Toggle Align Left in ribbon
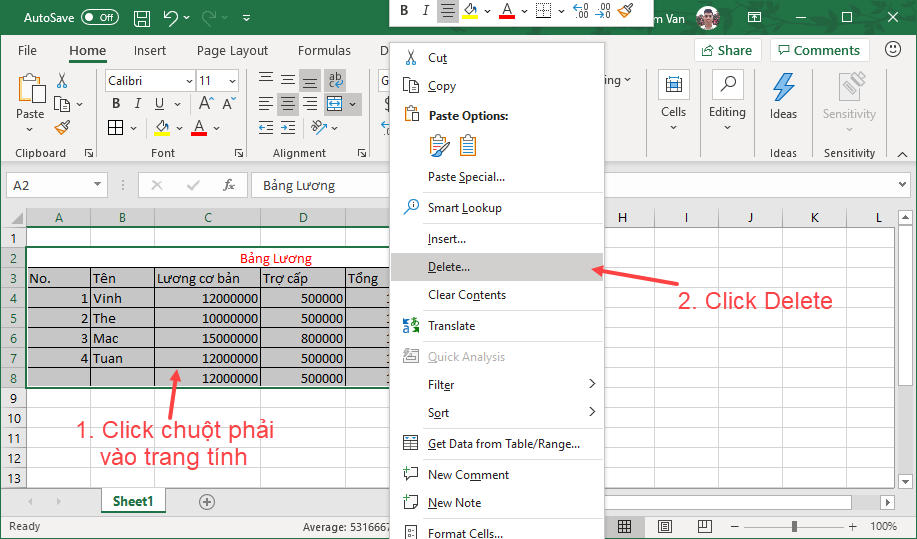This screenshot has height=539, width=917. (x=266, y=104)
